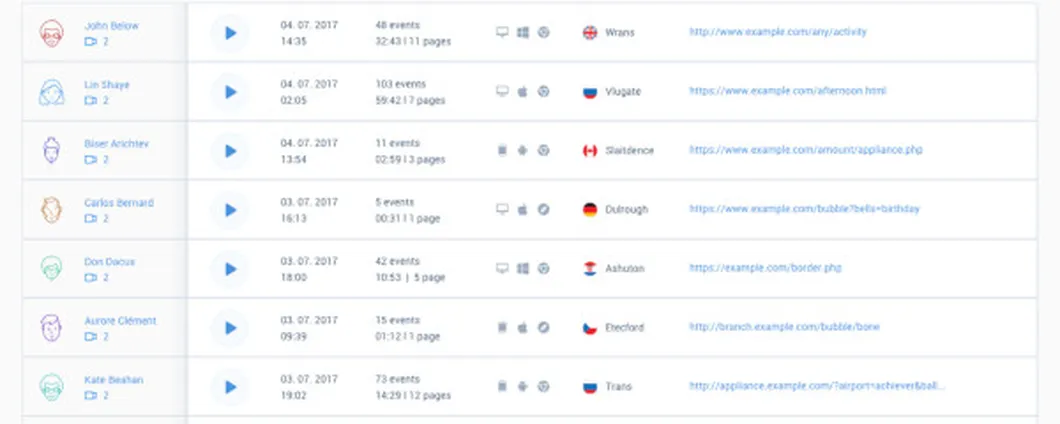
Task: Click the Safari browser icon in Carlos Bernard's row
Action: tap(544, 210)
